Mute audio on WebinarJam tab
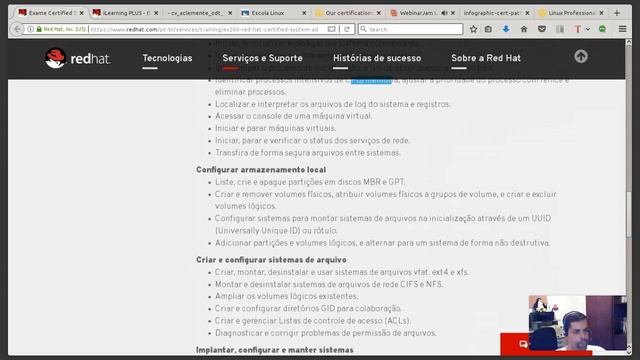 (x=444, y=13)
